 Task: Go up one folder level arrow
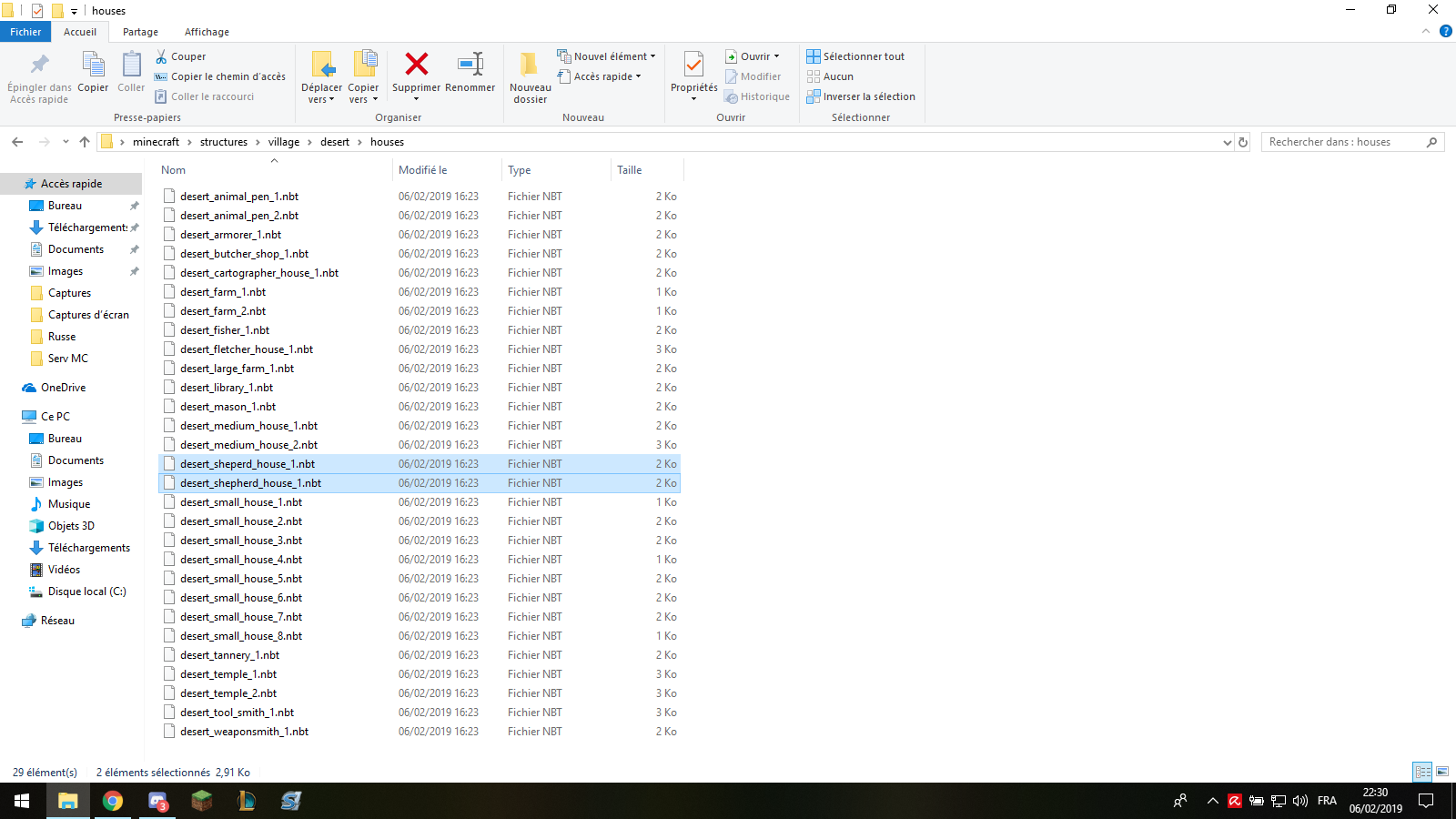[x=85, y=142]
